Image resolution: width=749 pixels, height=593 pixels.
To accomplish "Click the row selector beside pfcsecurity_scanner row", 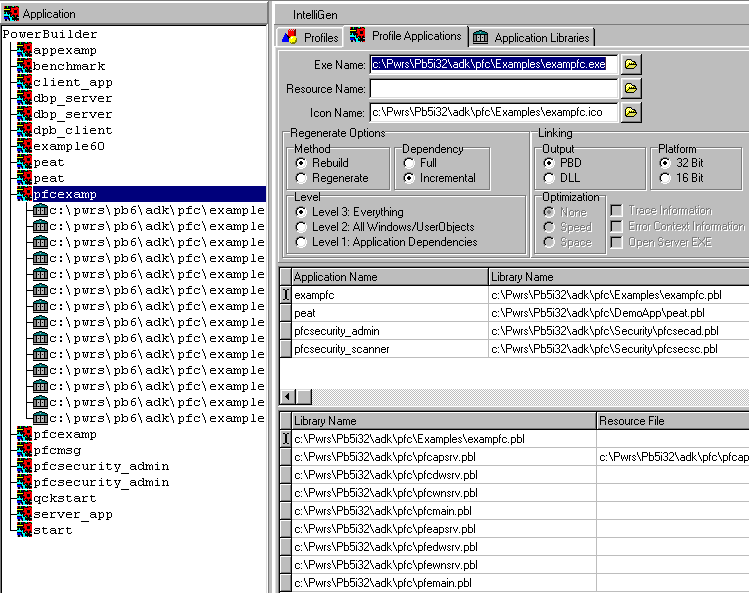I will pos(286,349).
